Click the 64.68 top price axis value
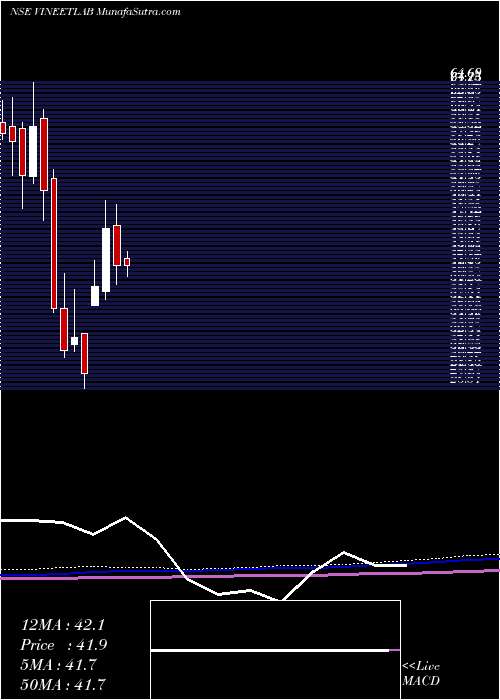Screen dimensions: 500x700 tap(466, 73)
